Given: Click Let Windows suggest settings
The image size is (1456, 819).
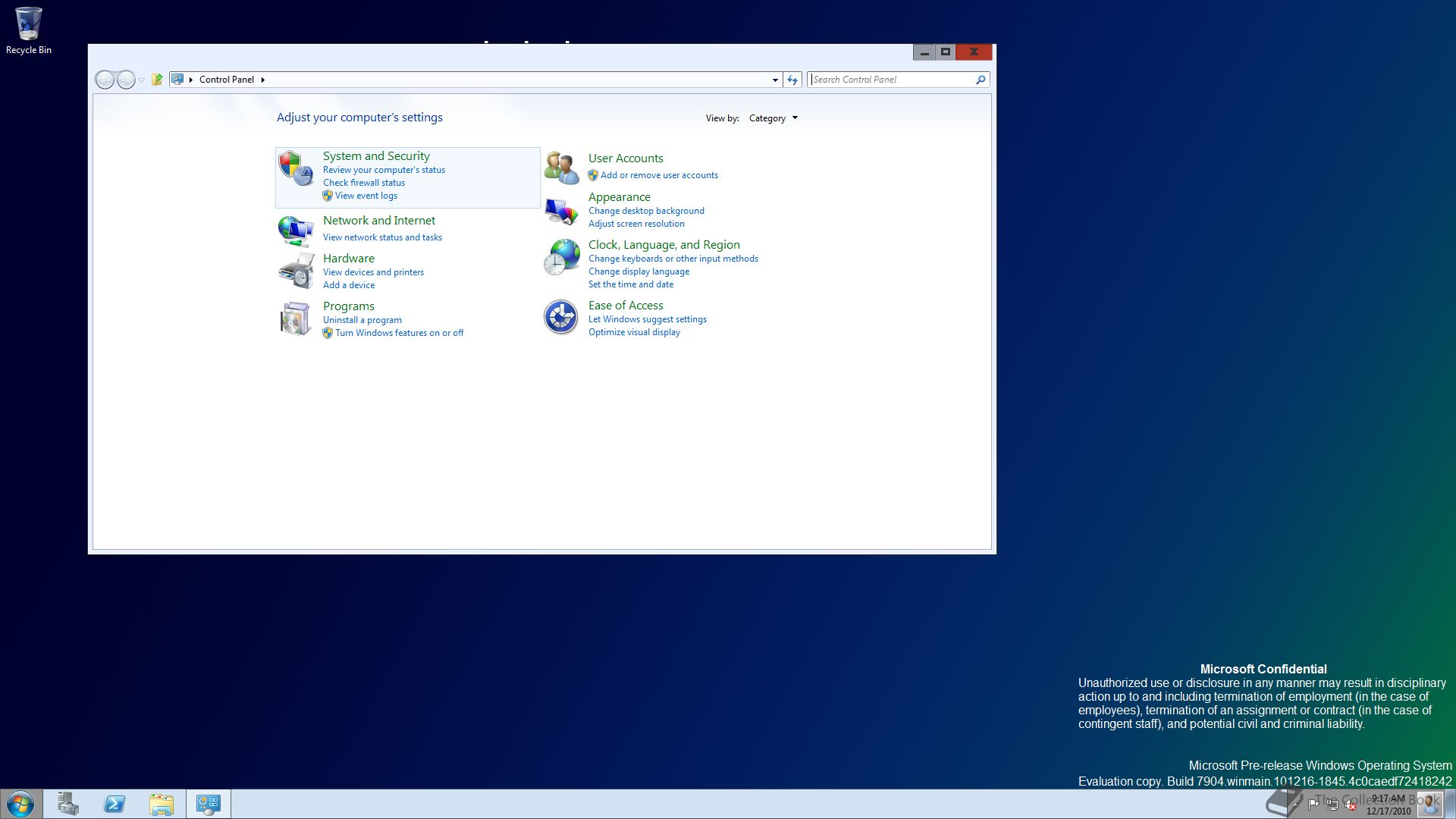Looking at the screenshot, I should (x=648, y=319).
